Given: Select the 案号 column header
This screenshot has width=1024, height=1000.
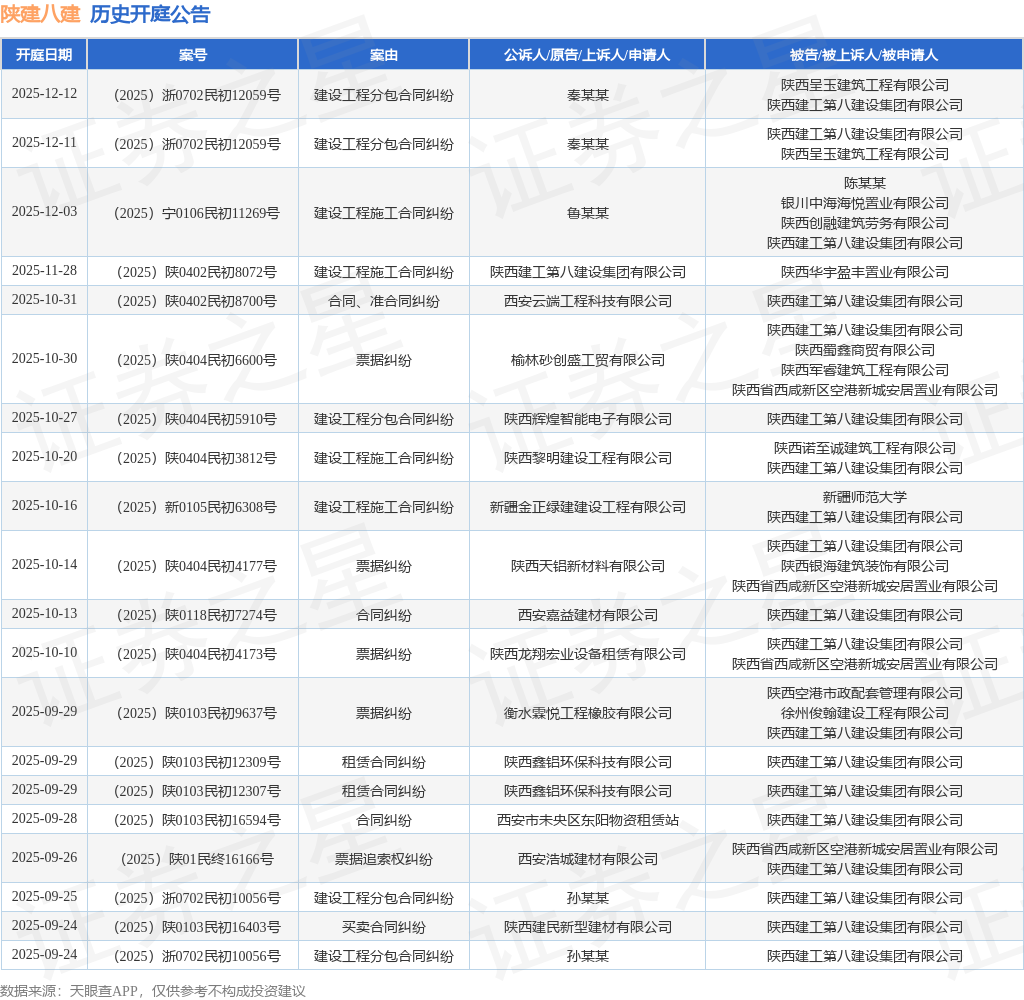Looking at the screenshot, I should click(193, 55).
